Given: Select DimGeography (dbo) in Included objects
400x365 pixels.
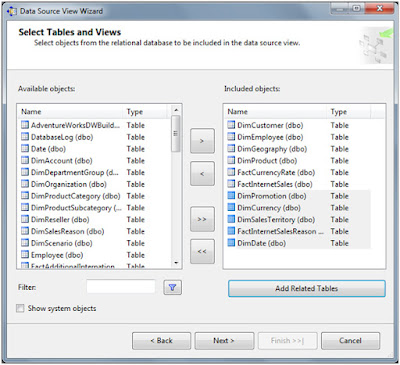Looking at the screenshot, I should tap(272, 149).
